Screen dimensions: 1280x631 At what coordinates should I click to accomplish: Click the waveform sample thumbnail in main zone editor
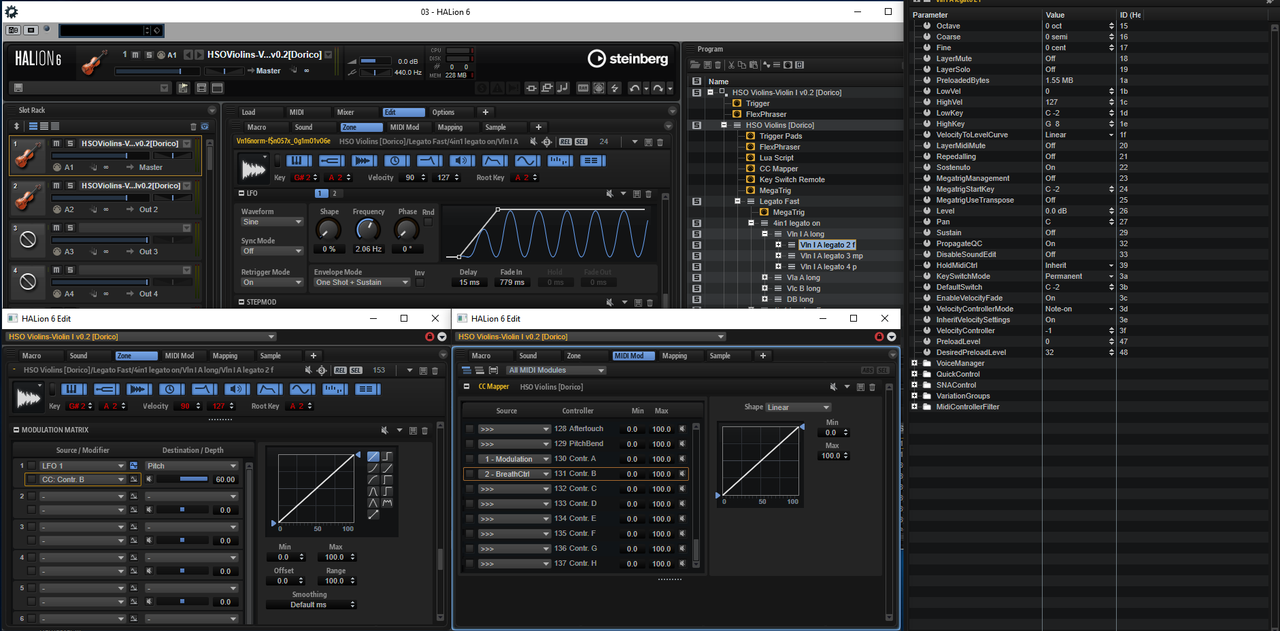[253, 168]
